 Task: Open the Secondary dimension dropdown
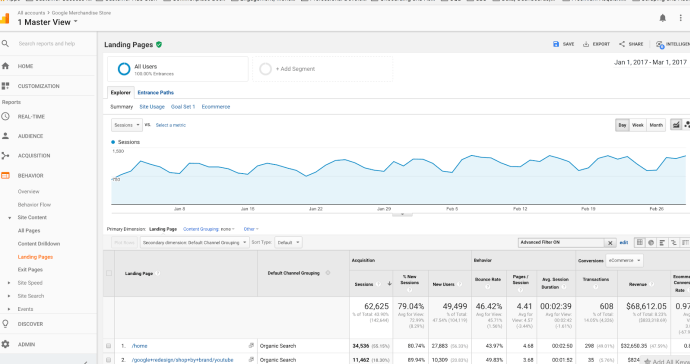(194, 243)
